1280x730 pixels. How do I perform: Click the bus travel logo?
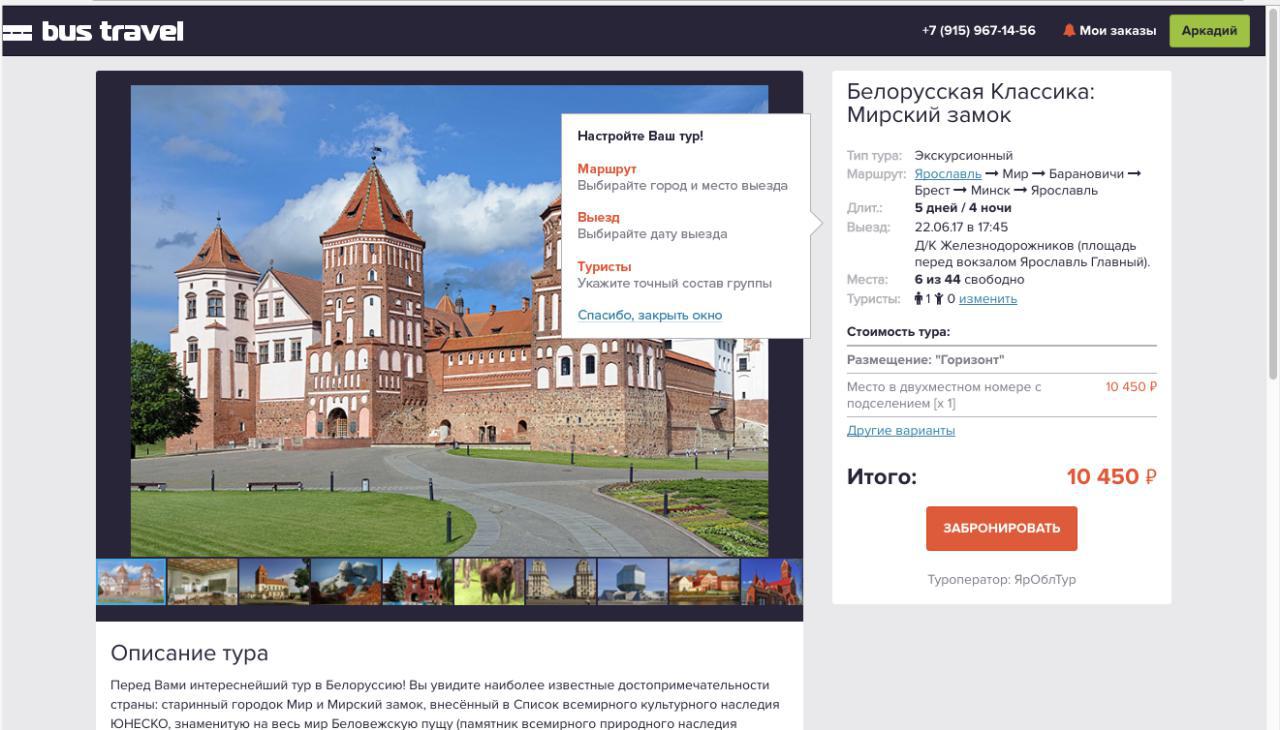[92, 31]
